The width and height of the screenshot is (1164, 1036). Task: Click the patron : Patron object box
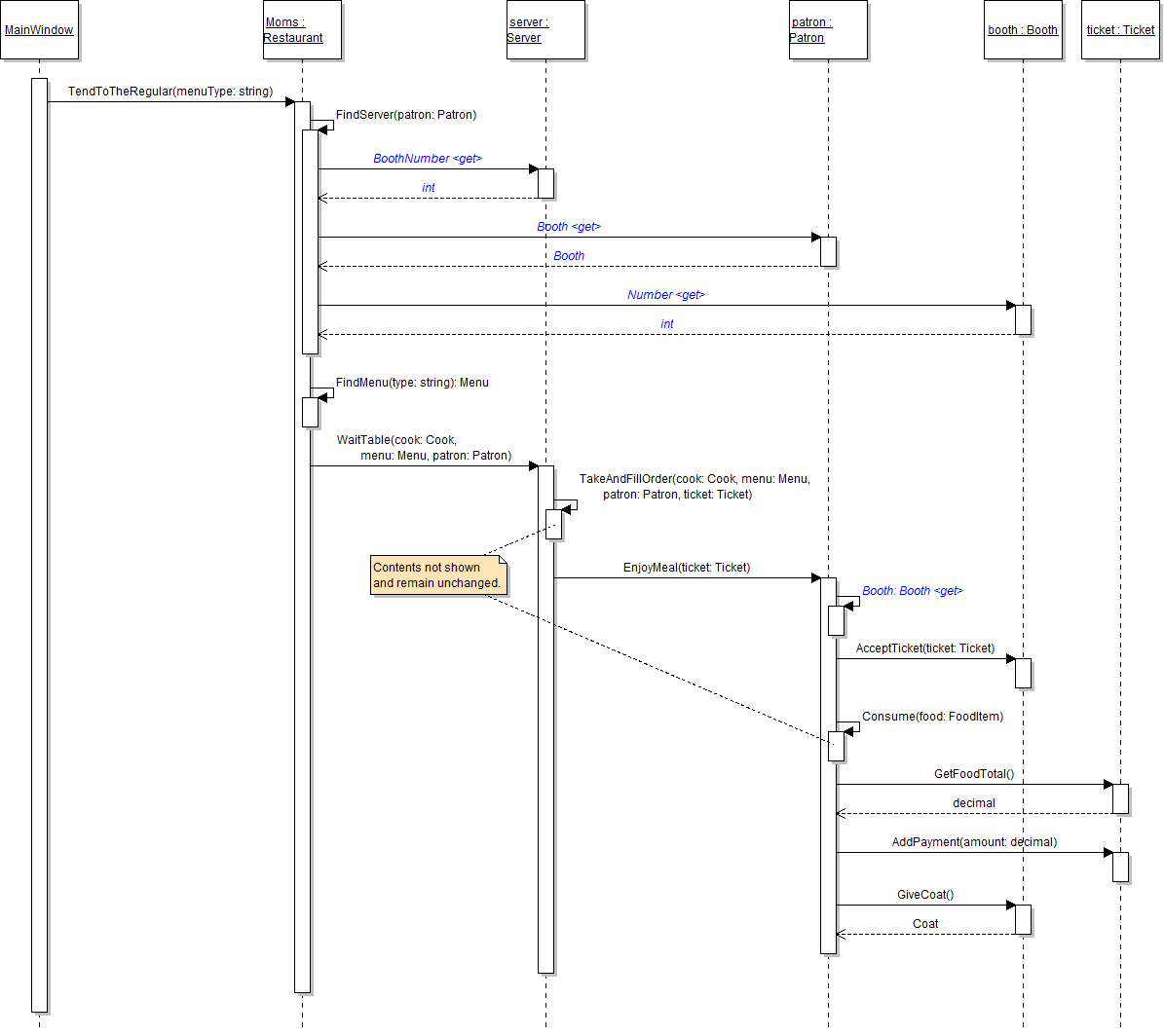[828, 30]
